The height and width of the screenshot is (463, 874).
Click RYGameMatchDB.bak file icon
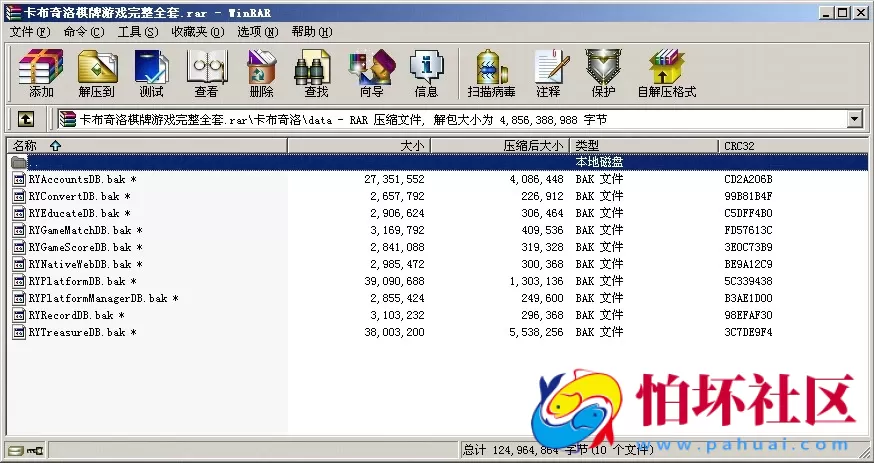tap(19, 230)
